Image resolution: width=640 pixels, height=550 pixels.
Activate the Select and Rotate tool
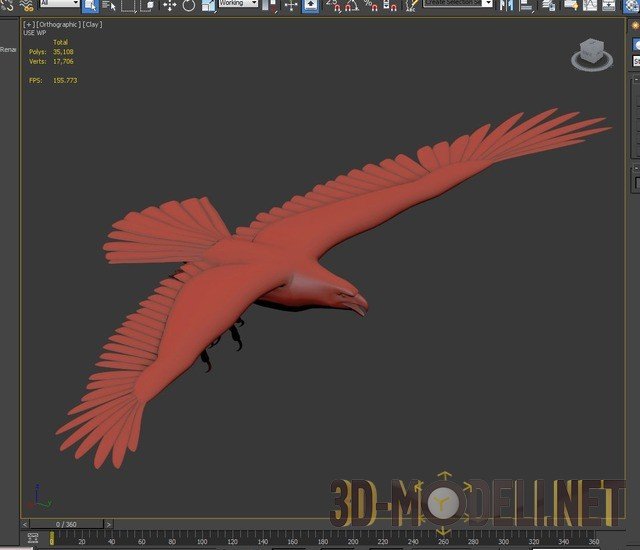pyautogui.click(x=188, y=5)
